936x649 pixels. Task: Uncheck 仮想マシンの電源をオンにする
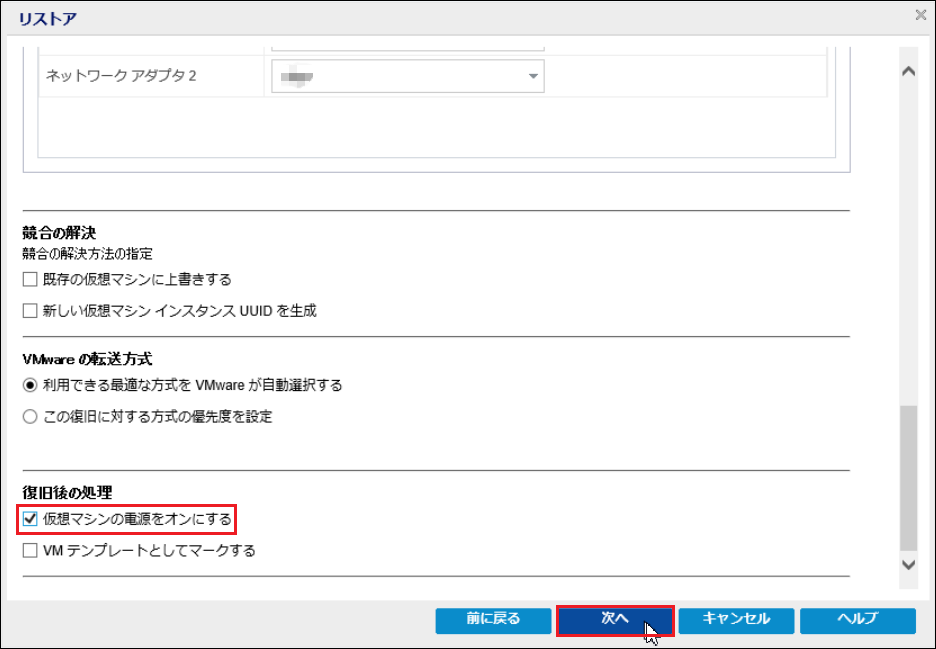click(x=30, y=519)
